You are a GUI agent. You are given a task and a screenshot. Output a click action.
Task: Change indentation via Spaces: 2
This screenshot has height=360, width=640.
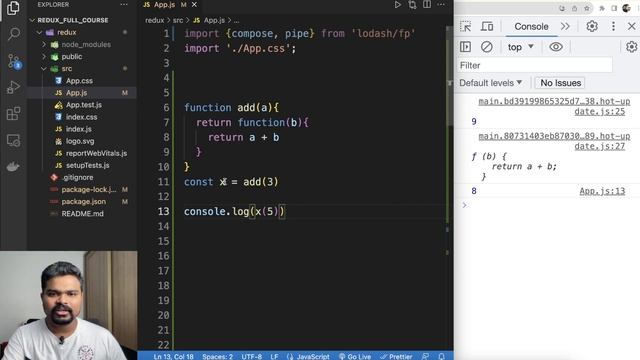(217, 356)
